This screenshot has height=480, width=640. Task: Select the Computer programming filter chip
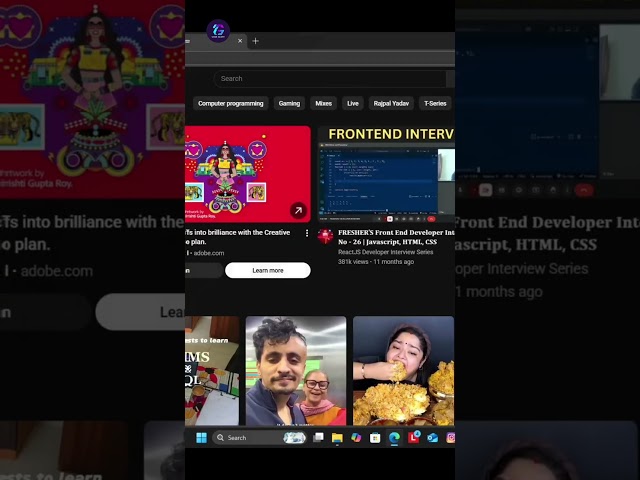tap(231, 104)
